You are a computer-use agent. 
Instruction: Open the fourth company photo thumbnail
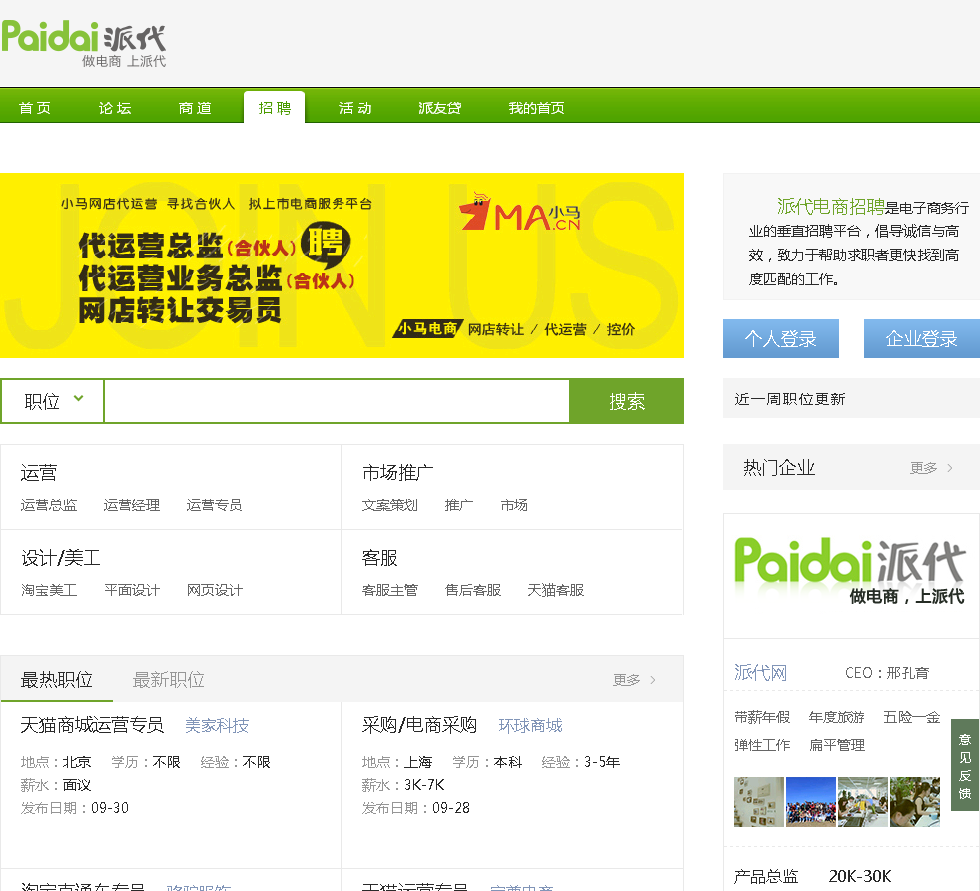pos(914,802)
